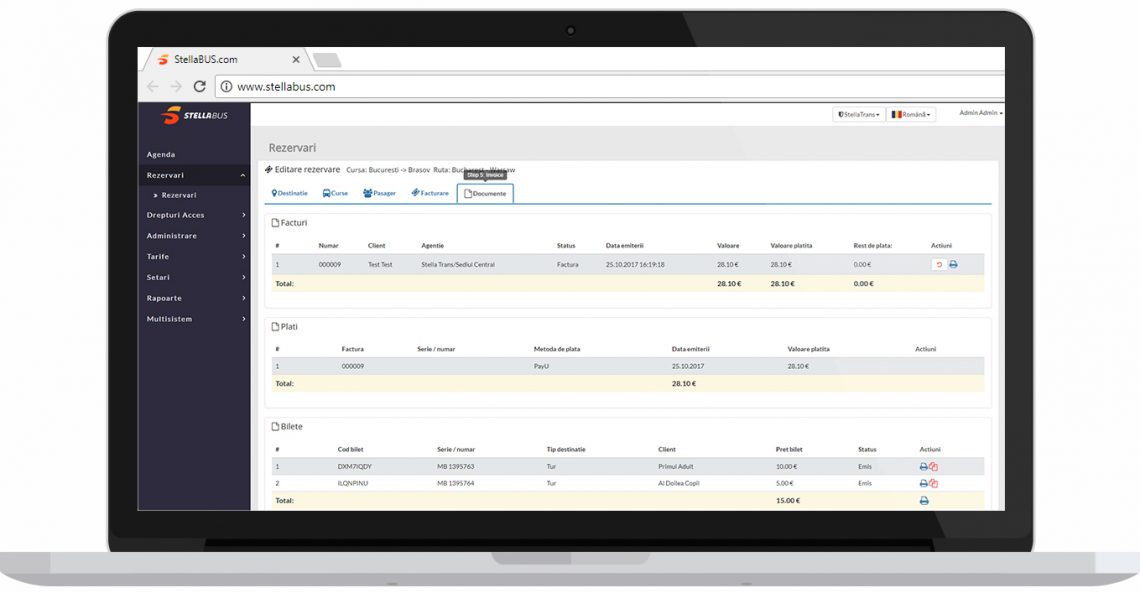Click the Rezervari page heading
This screenshot has height=593, width=1140.
pyautogui.click(x=292, y=148)
